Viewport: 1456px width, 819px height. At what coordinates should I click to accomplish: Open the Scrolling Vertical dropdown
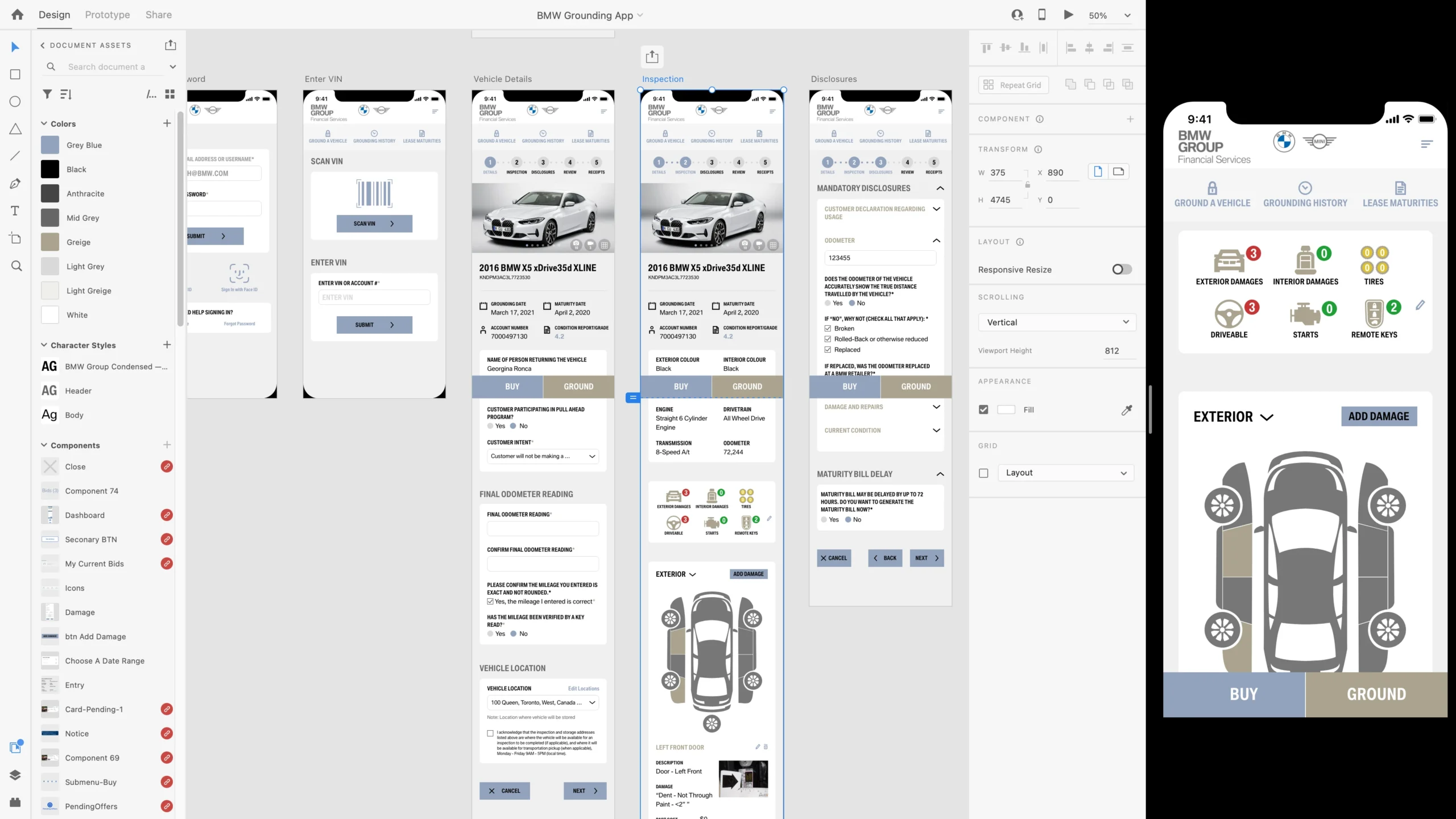coord(1057,322)
